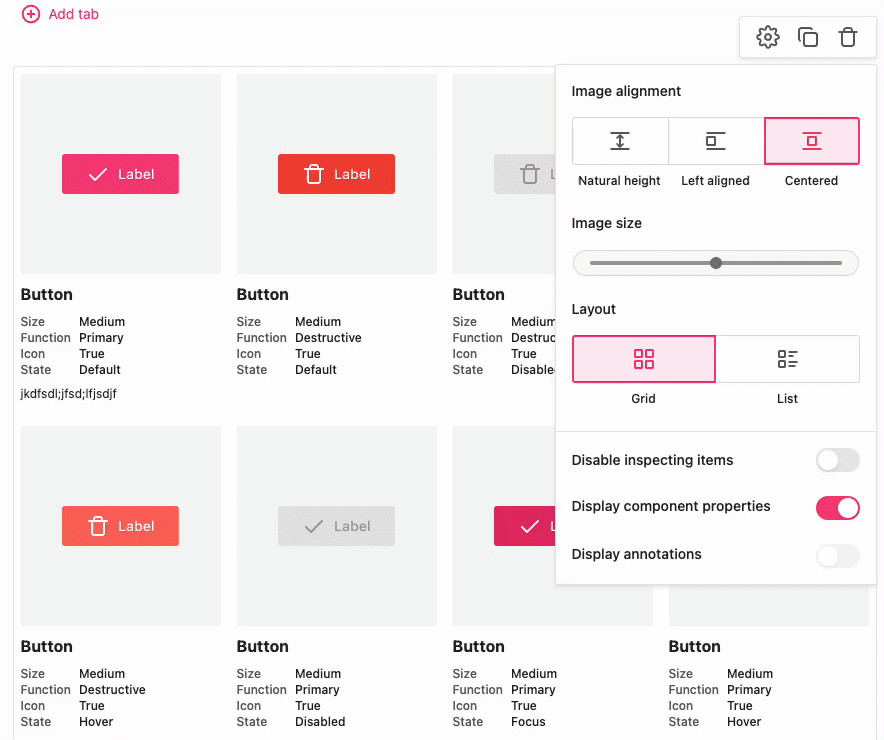Enable Disable inspecting items

tap(838, 460)
